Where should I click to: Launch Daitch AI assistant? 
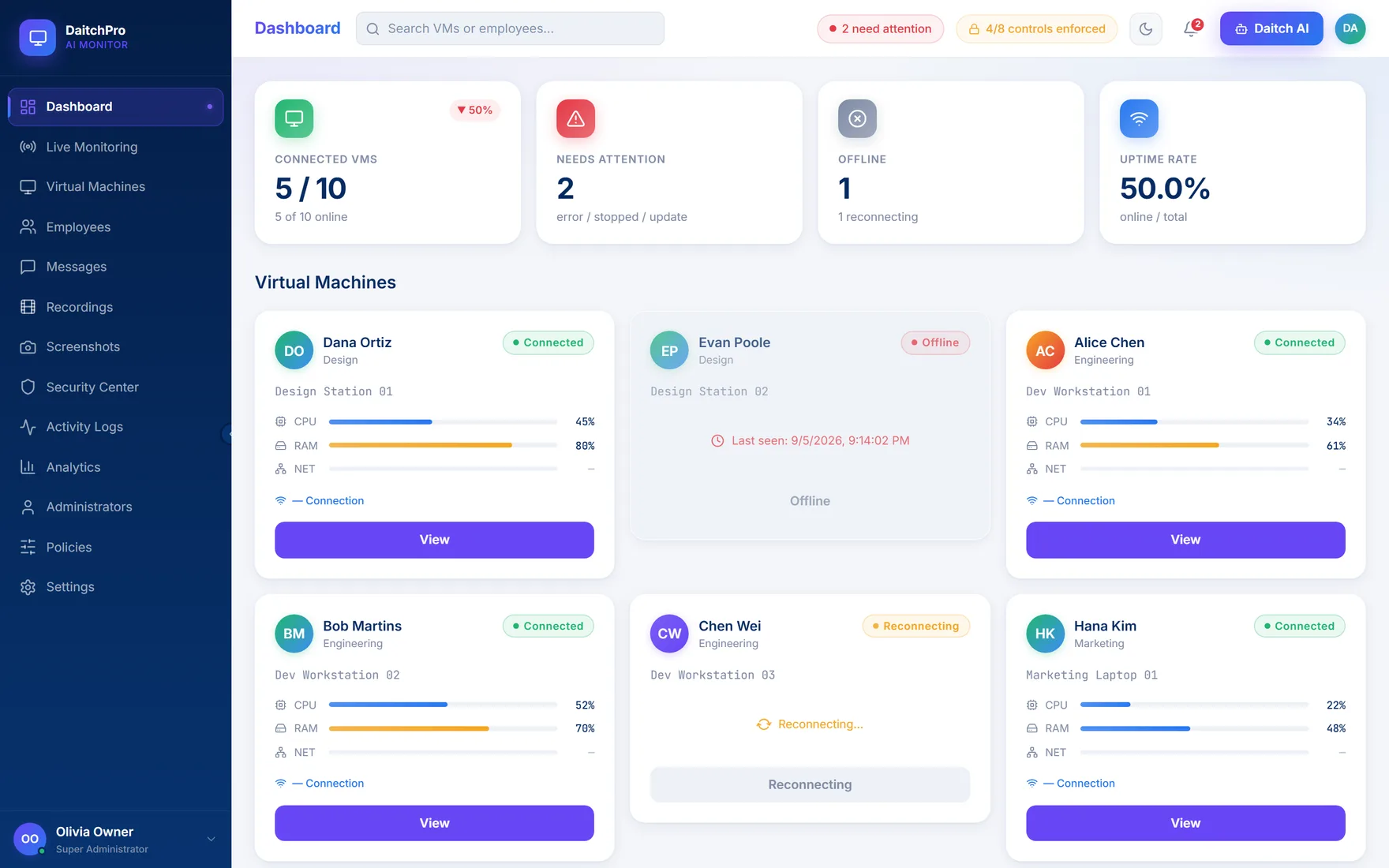coord(1271,28)
